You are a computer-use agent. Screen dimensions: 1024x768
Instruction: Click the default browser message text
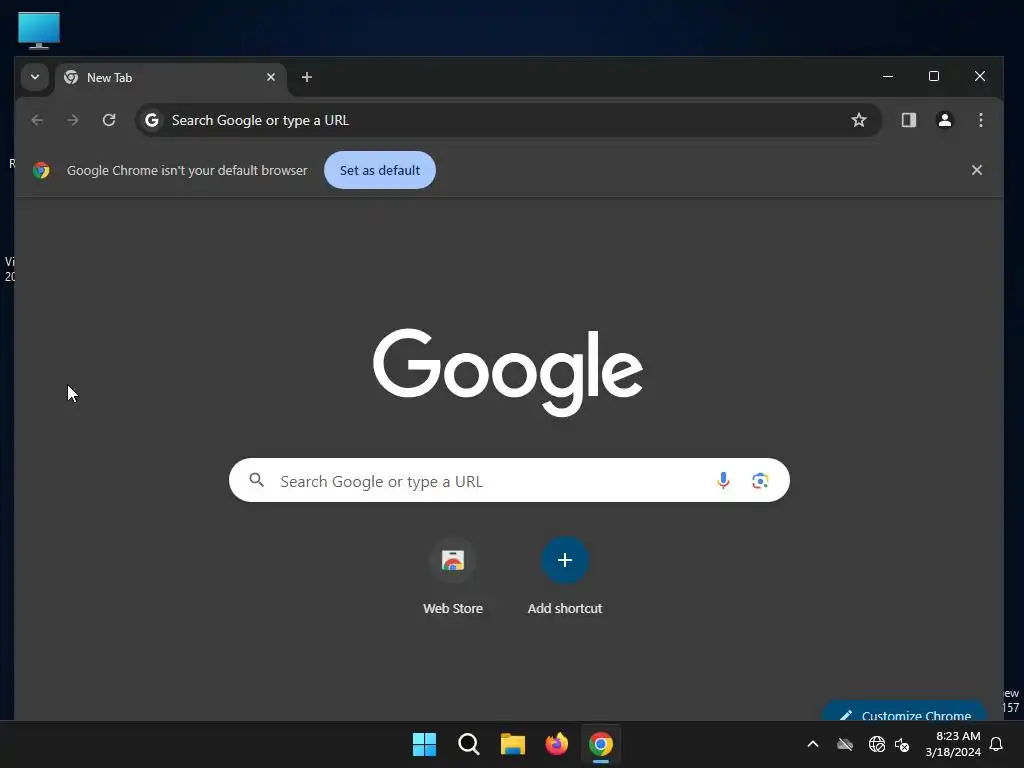[x=187, y=170]
